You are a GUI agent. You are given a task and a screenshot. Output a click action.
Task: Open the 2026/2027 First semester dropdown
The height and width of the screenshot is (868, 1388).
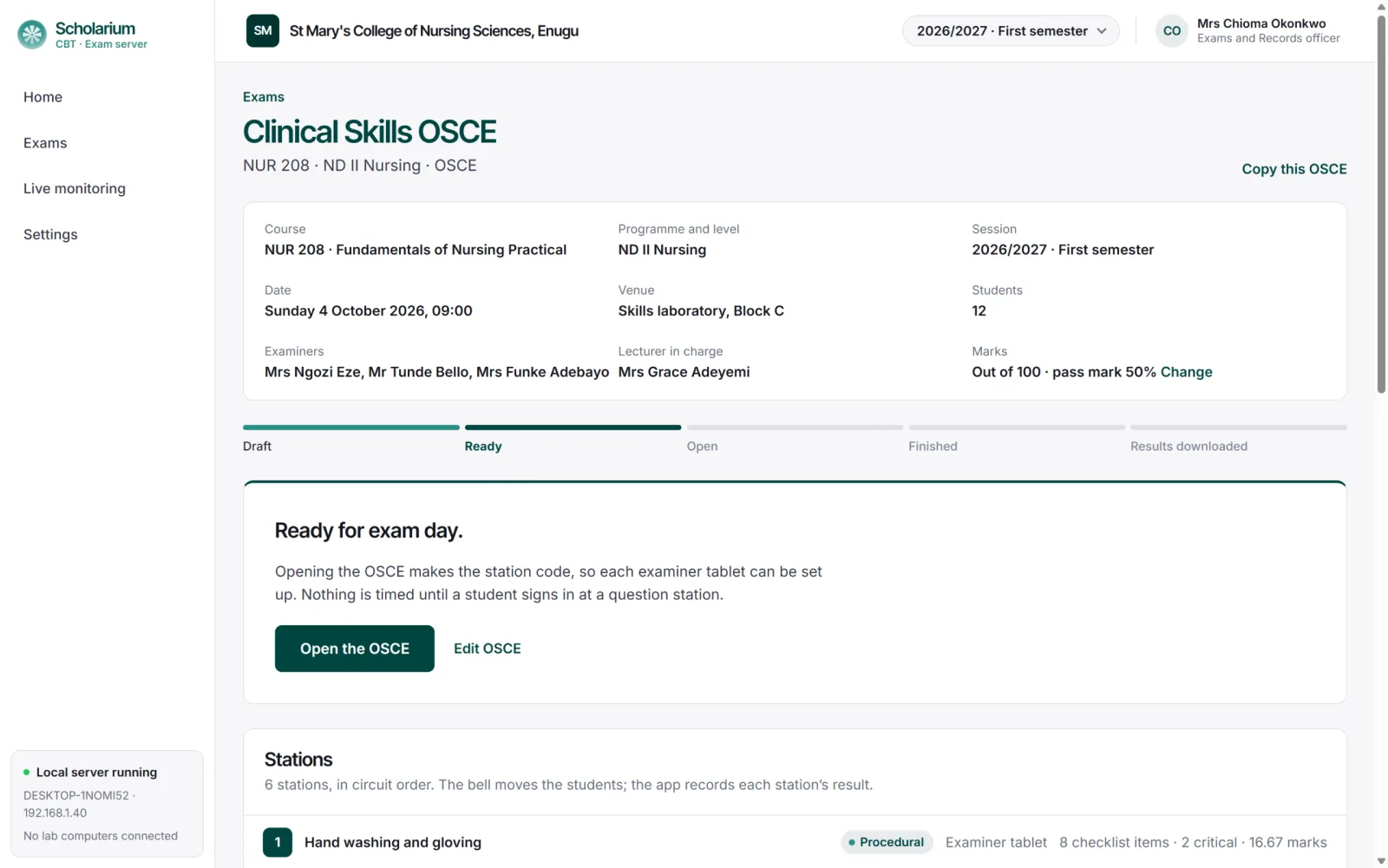pos(1011,31)
